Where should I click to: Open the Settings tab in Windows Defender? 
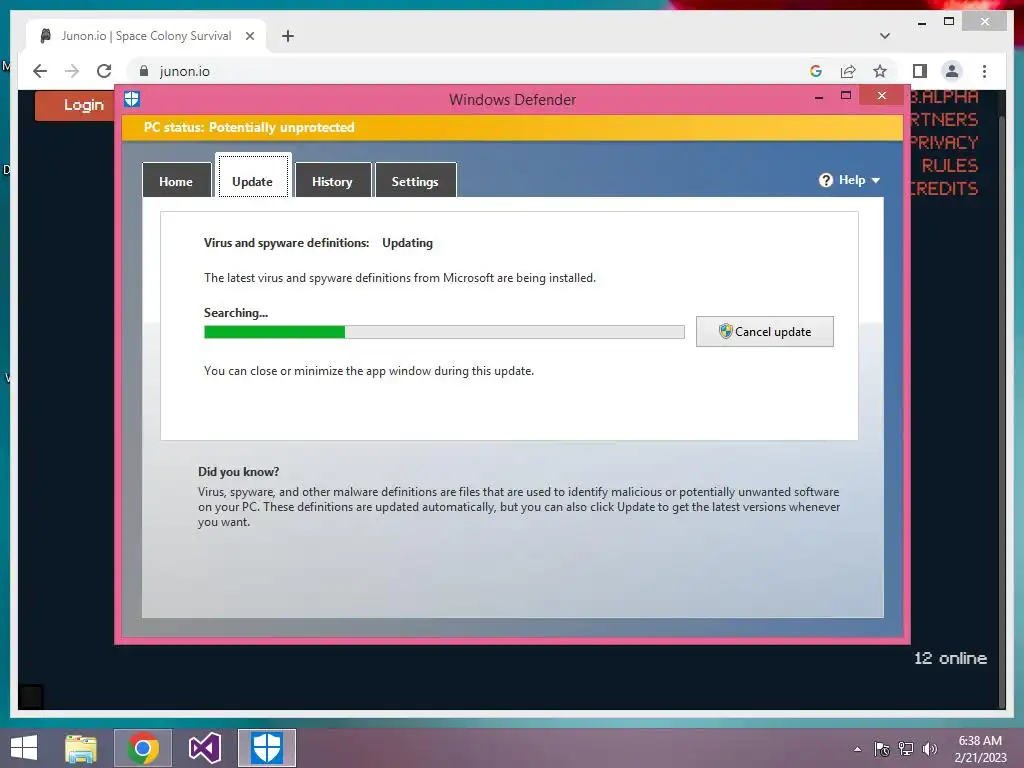click(415, 181)
